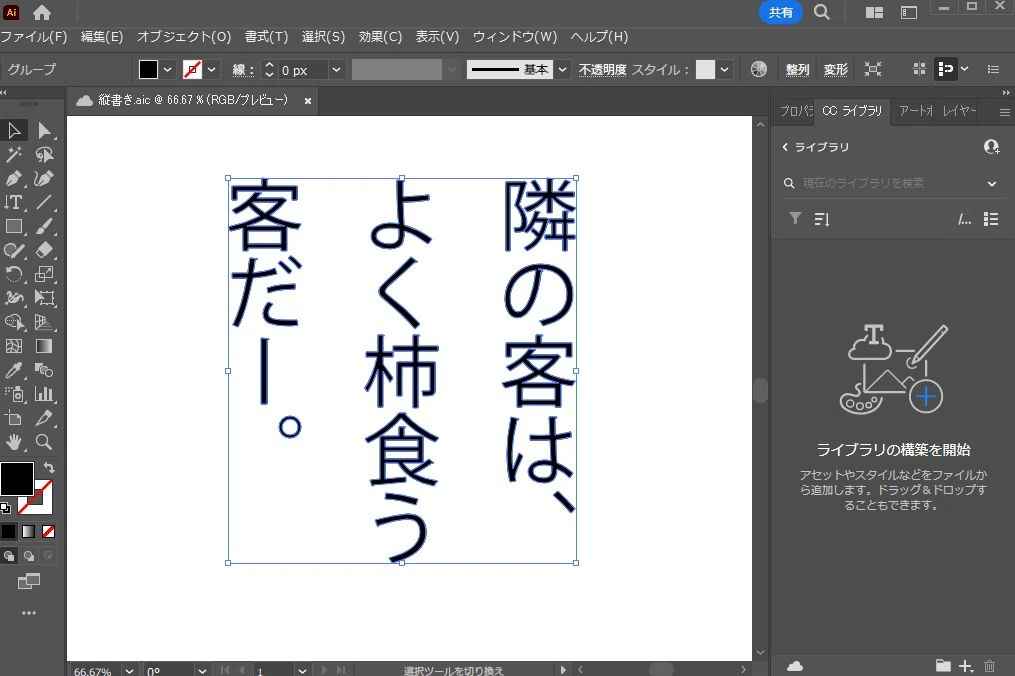Open Edit Toolbar three dots
This screenshot has height=676, width=1015.
click(28, 613)
